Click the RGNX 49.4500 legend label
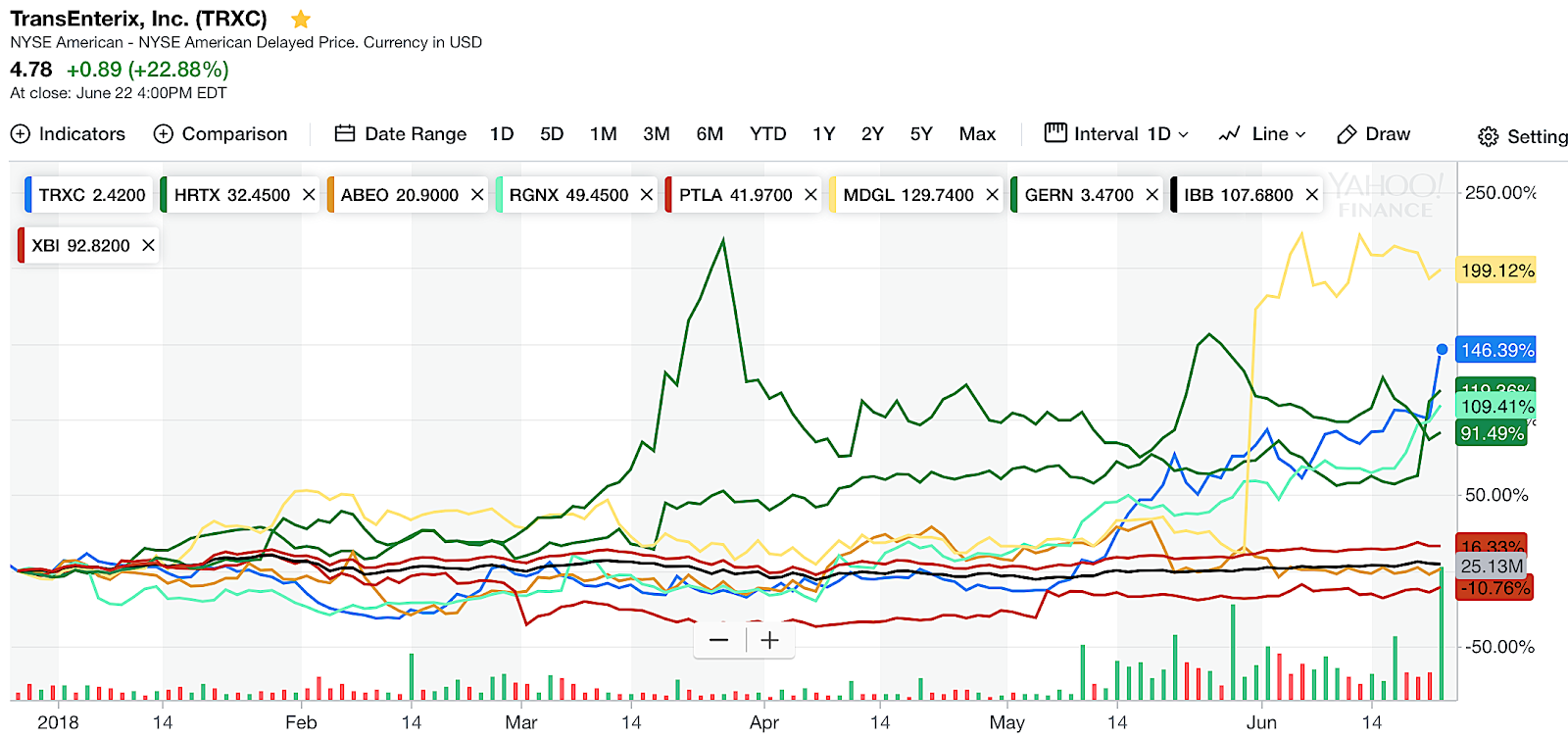 [x=568, y=195]
